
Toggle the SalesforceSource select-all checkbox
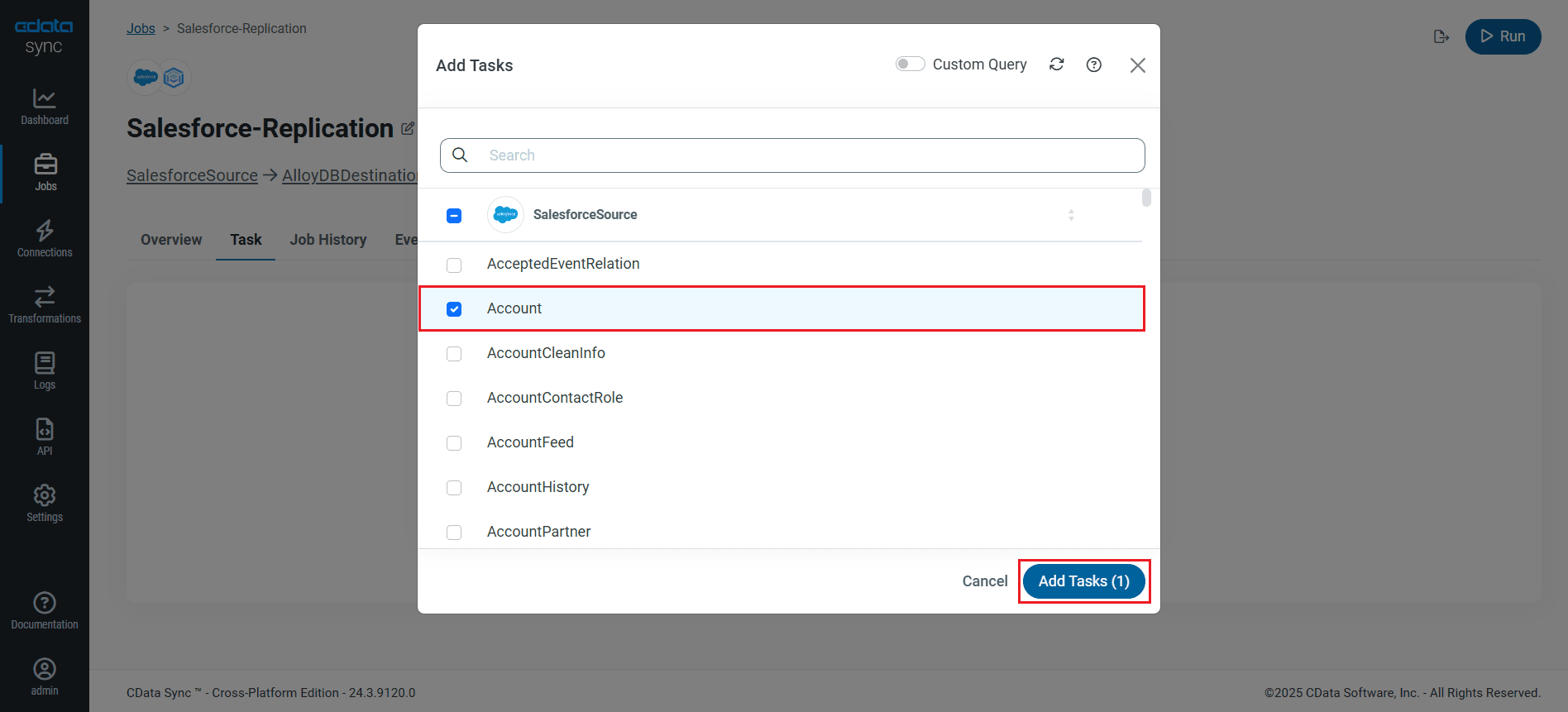454,216
